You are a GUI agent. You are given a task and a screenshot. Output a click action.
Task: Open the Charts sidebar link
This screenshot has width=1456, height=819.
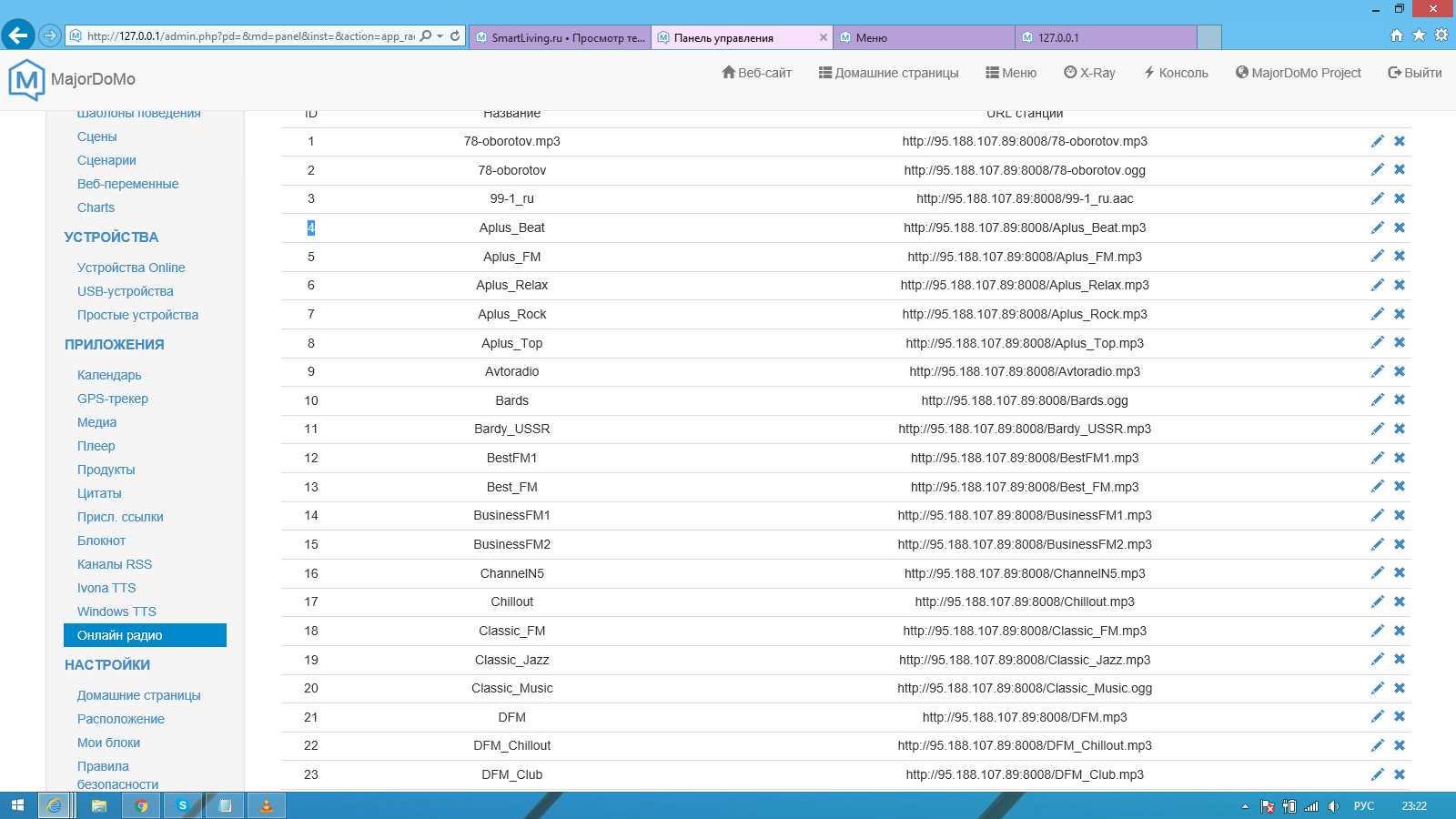coord(96,207)
